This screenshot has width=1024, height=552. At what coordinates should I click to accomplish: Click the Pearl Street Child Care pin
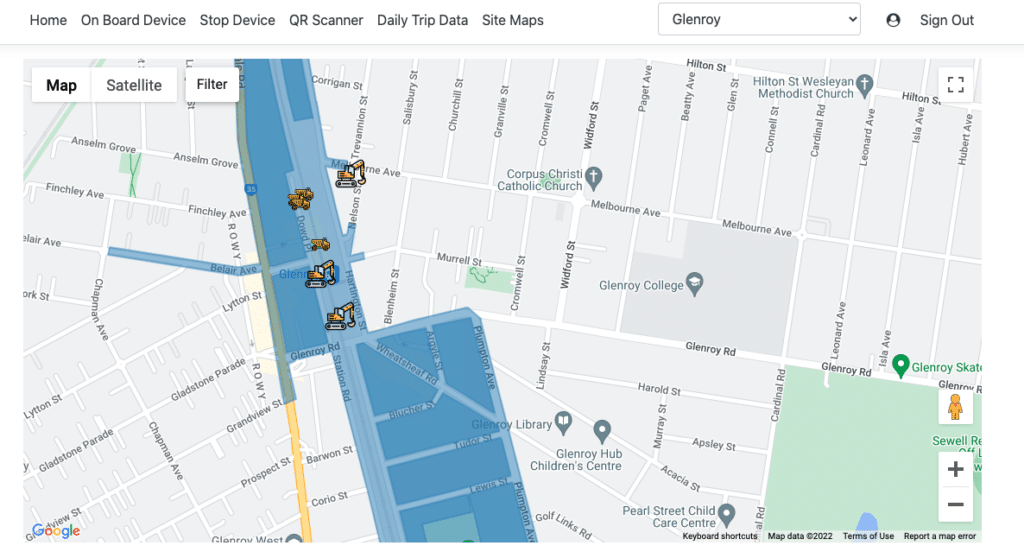tap(726, 515)
